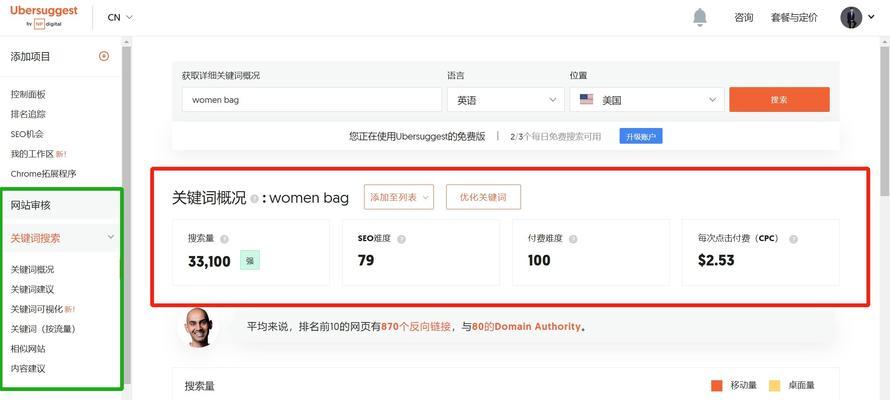Open the user avatar menu
This screenshot has height=400, width=890.
(851, 18)
